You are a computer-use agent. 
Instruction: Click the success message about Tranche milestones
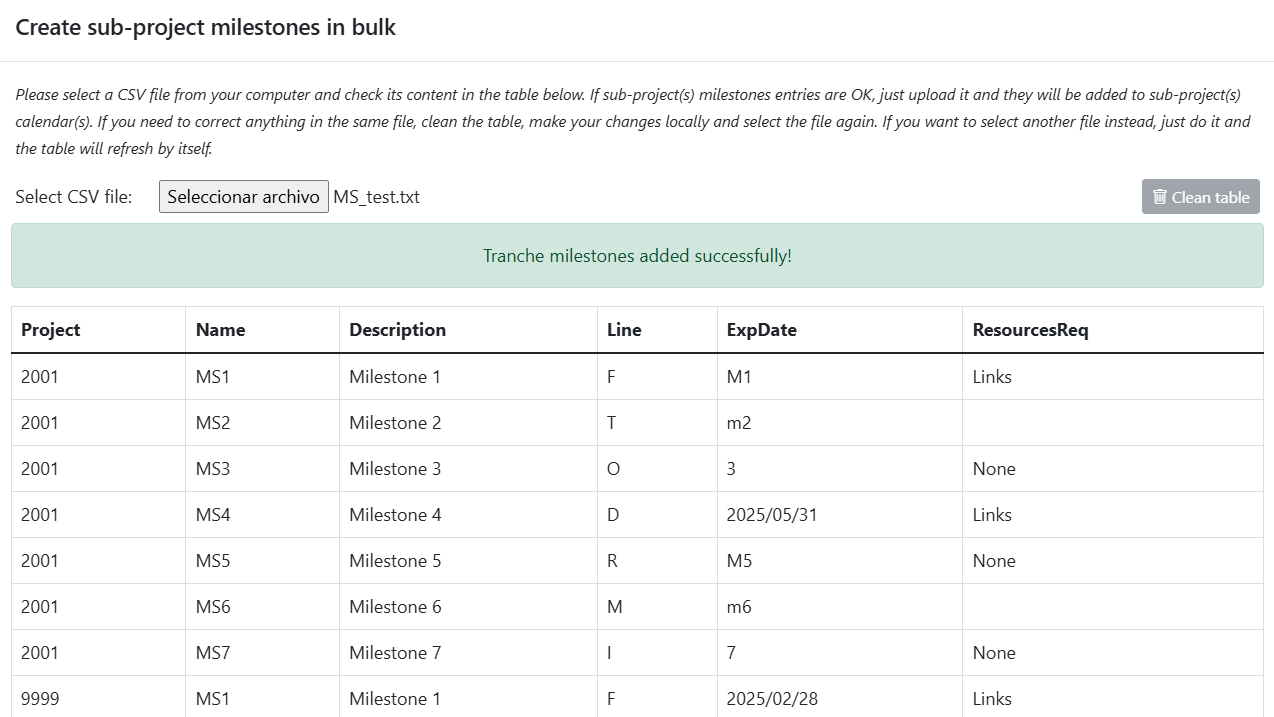637,256
